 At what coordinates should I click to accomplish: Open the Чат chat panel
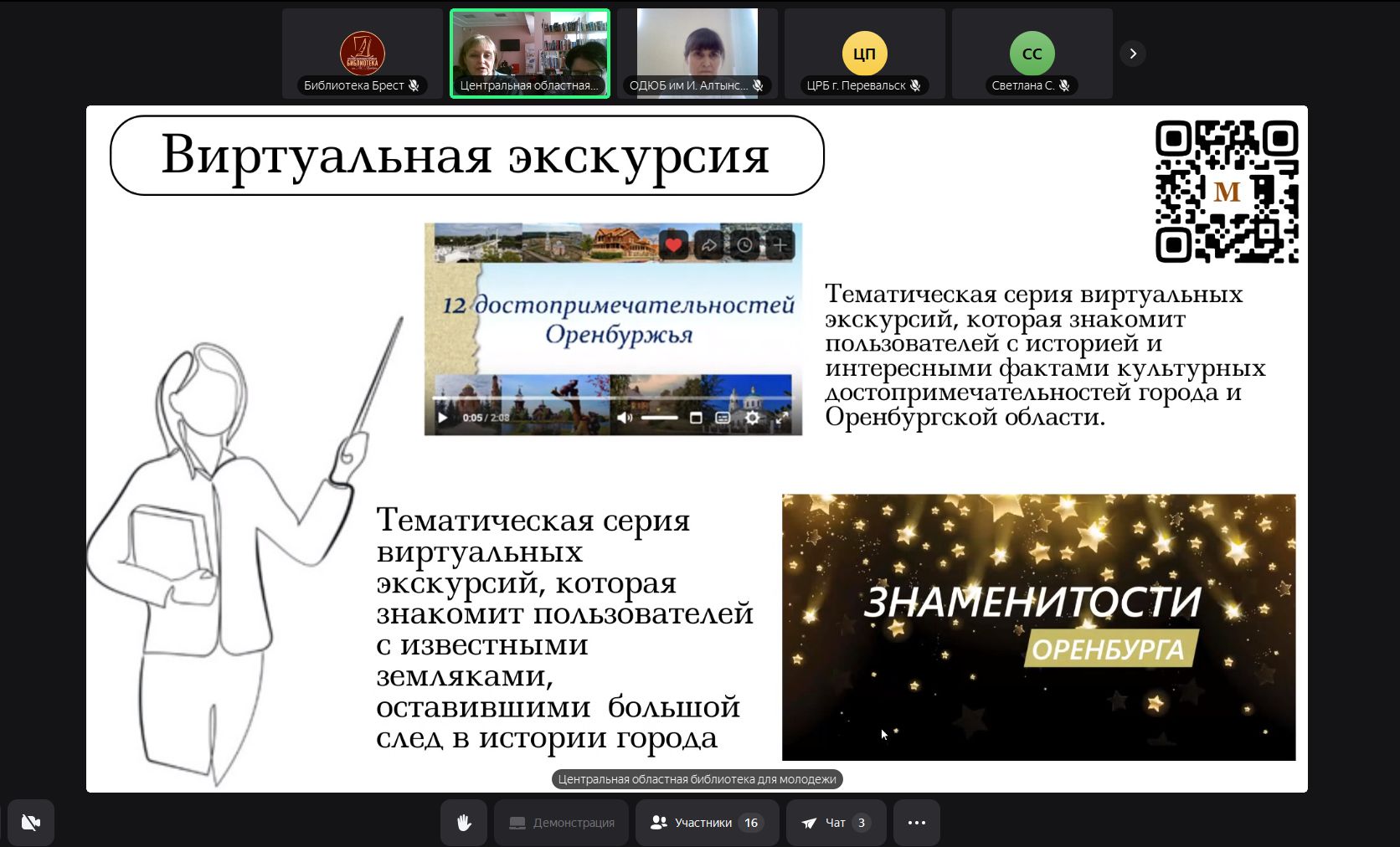836,823
